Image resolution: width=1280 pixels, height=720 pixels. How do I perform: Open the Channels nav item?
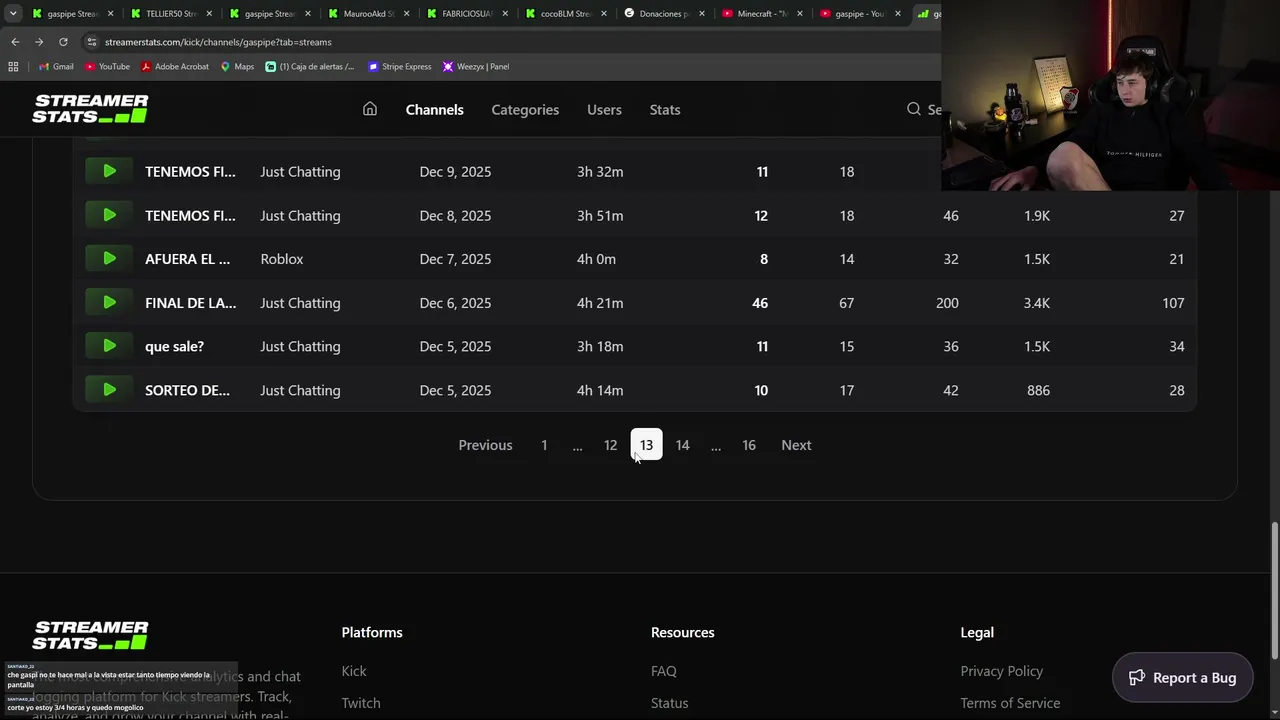(435, 109)
